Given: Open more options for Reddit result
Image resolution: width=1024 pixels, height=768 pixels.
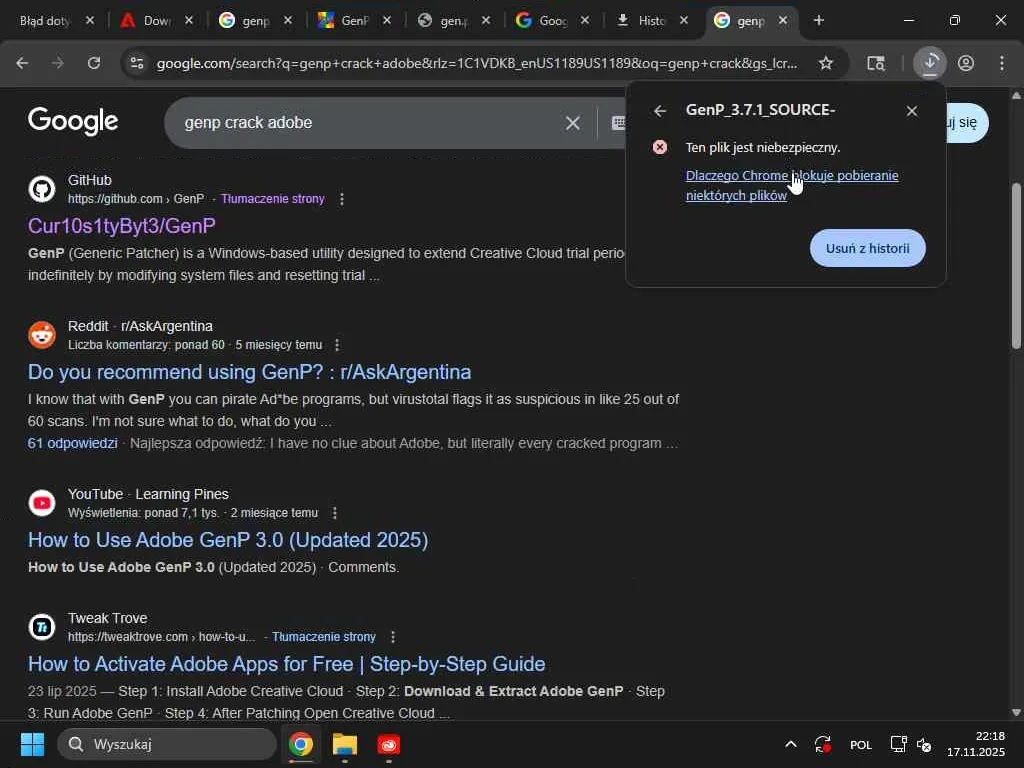Looking at the screenshot, I should pyautogui.click(x=337, y=345).
